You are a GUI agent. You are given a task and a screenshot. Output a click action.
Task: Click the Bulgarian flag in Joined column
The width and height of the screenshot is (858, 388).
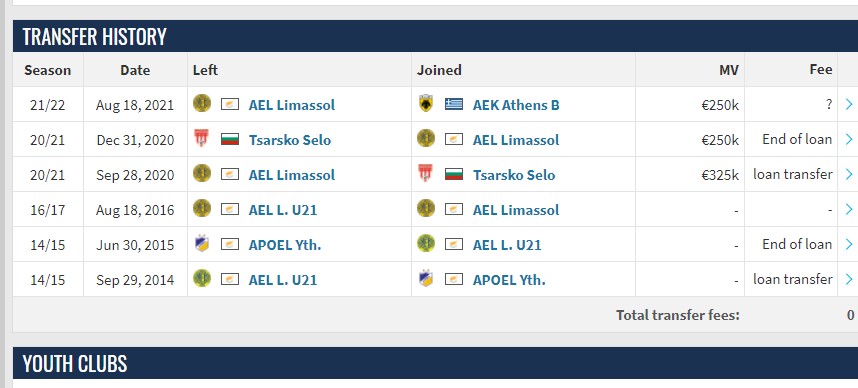(454, 174)
